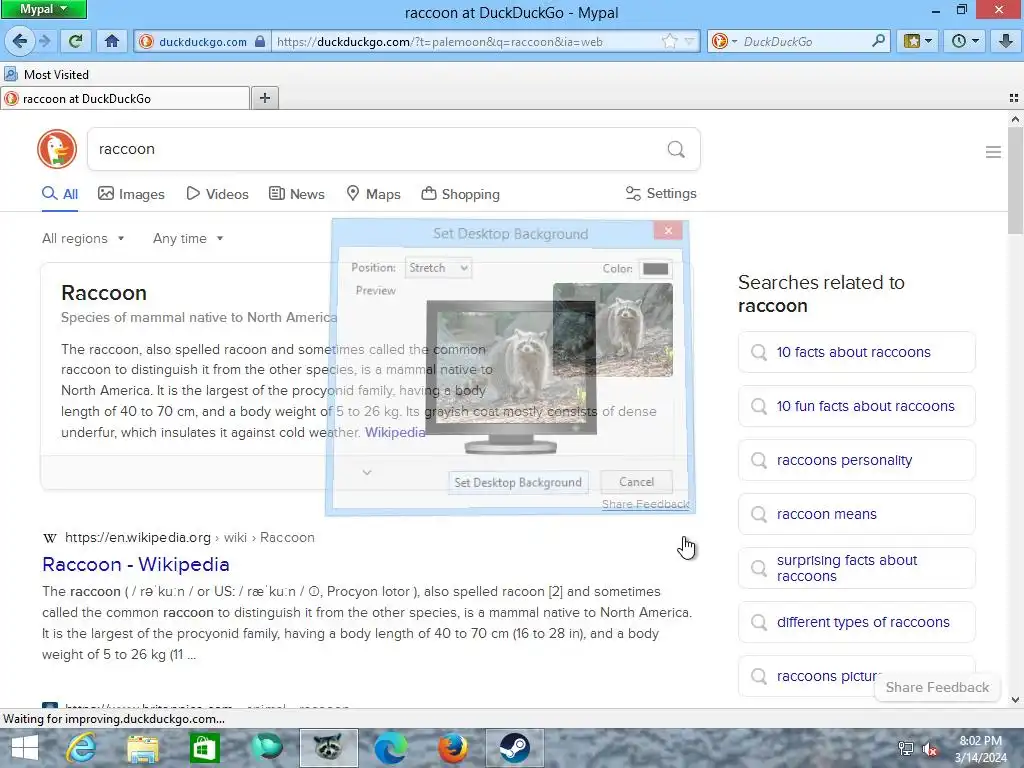Open Steam from the taskbar
This screenshot has height=768, width=1024.
[x=515, y=748]
